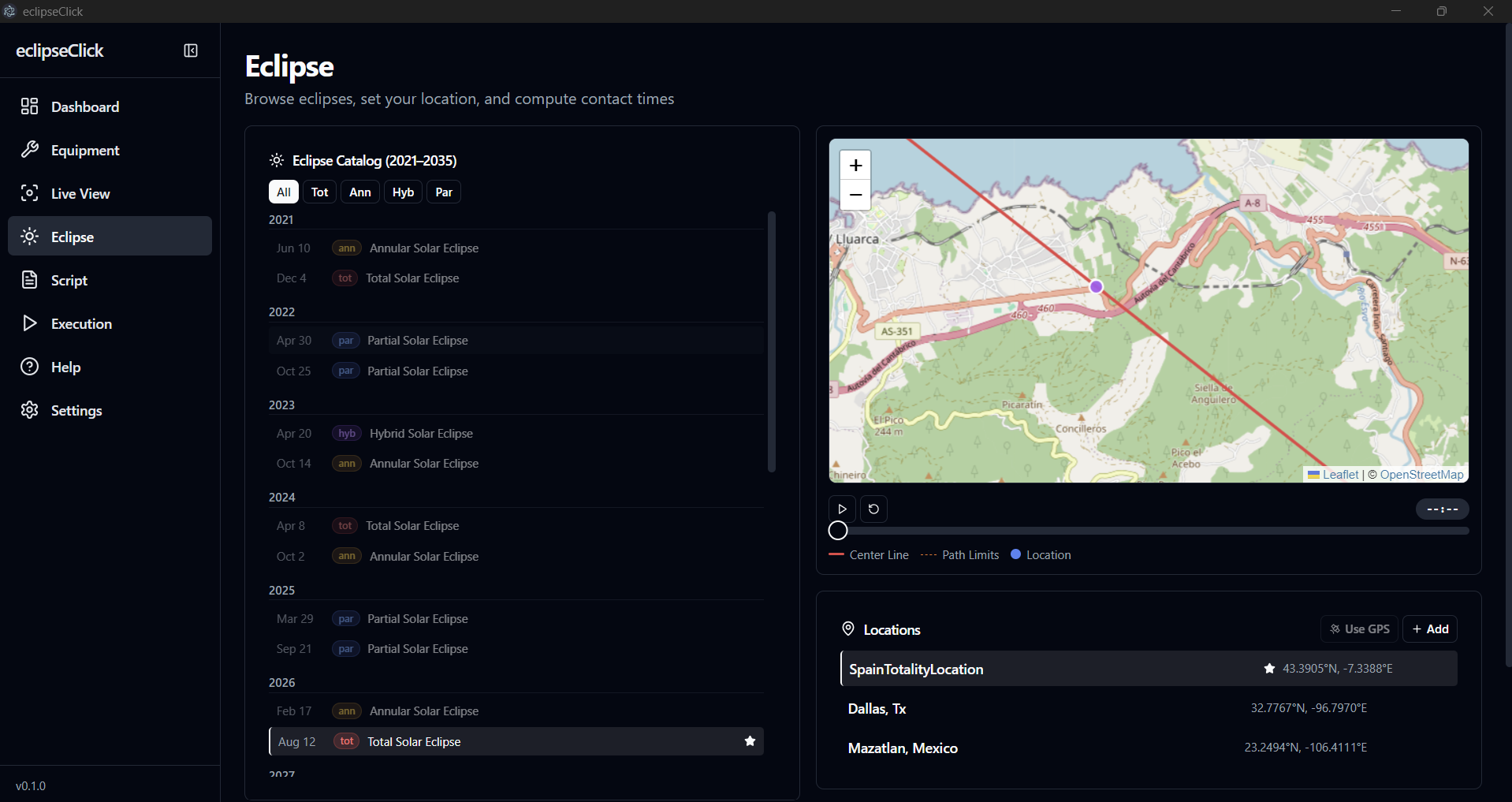This screenshot has width=1512, height=802.
Task: Zoom out on the map
Action: (855, 195)
